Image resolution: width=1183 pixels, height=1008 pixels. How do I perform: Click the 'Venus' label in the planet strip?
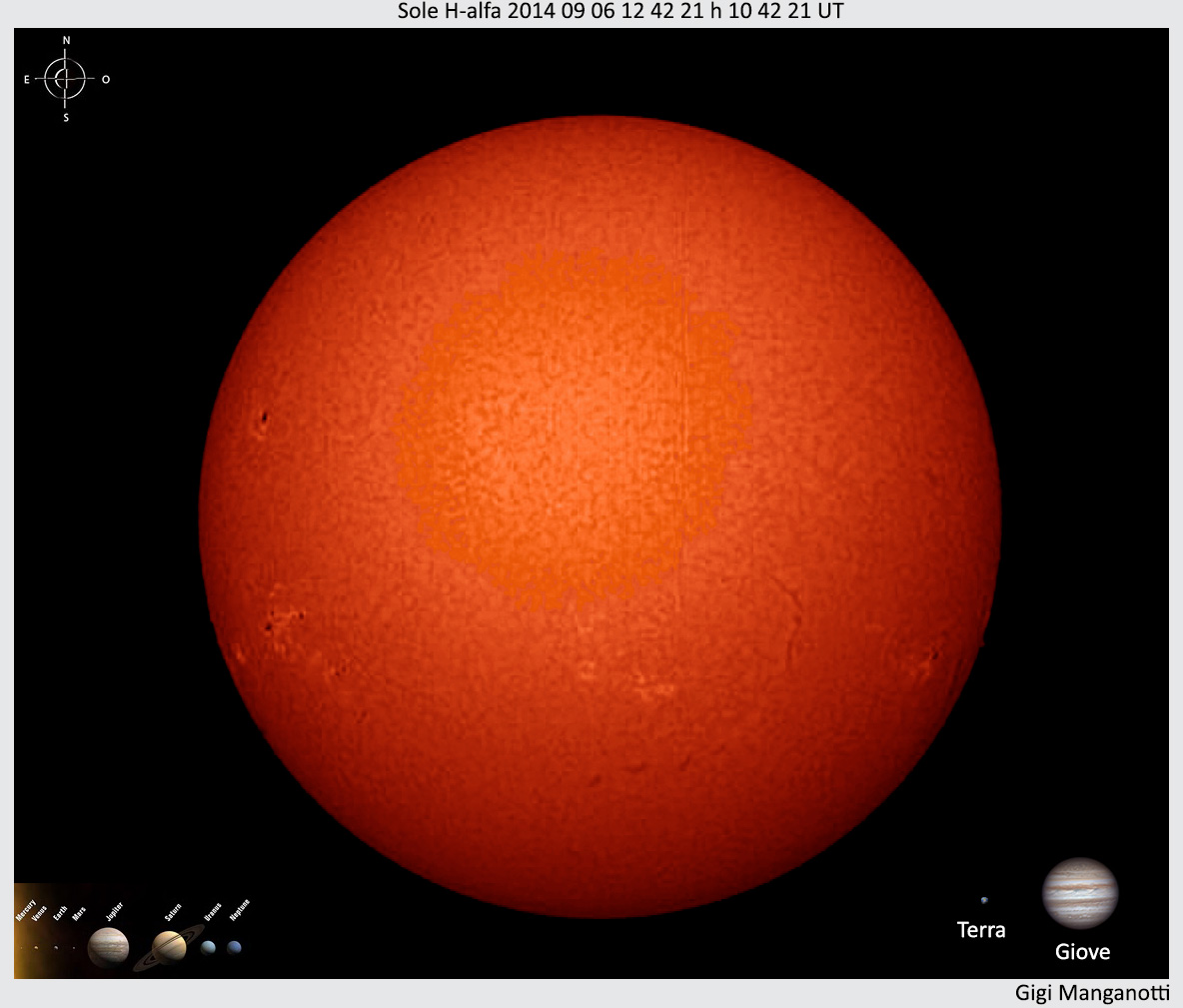pyautogui.click(x=39, y=913)
